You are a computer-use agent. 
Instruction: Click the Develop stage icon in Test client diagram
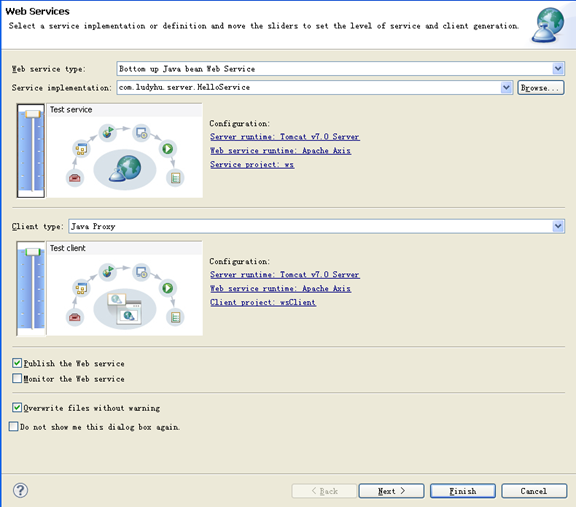75,317
